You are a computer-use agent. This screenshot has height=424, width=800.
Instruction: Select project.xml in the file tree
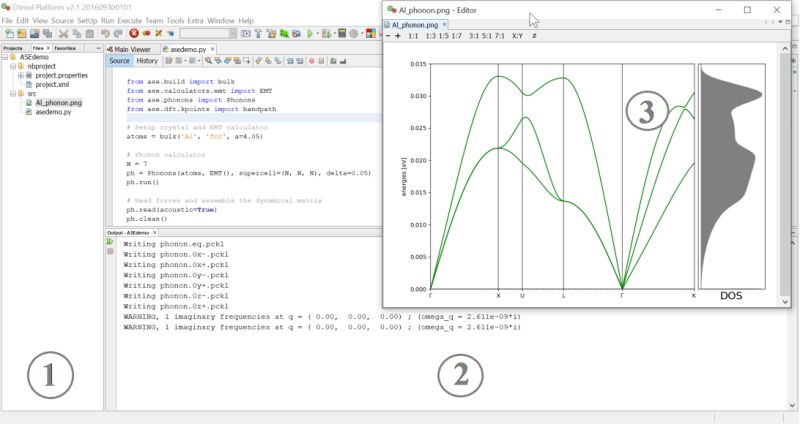tap(52, 85)
